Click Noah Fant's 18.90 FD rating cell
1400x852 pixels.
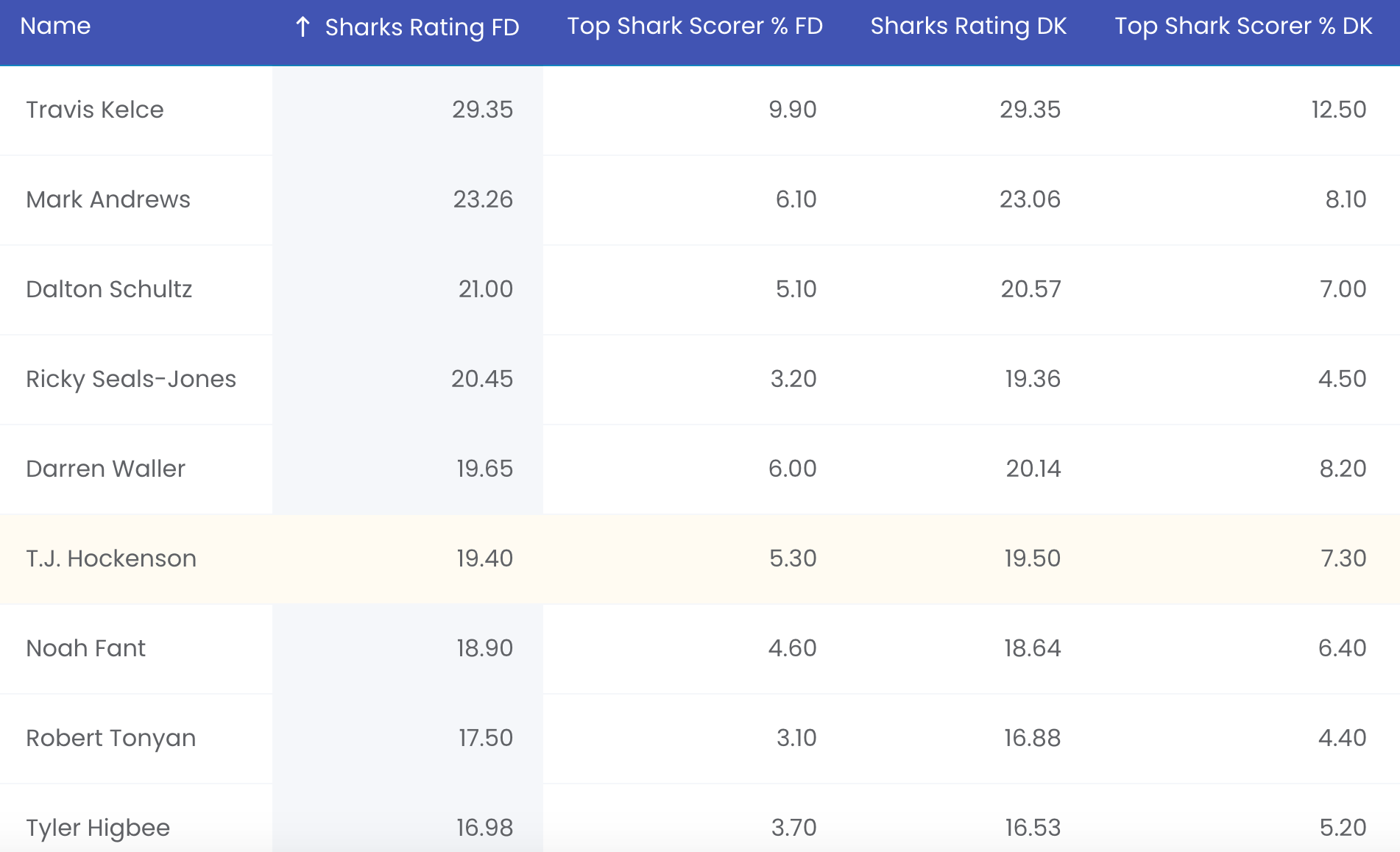pyautogui.click(x=408, y=649)
